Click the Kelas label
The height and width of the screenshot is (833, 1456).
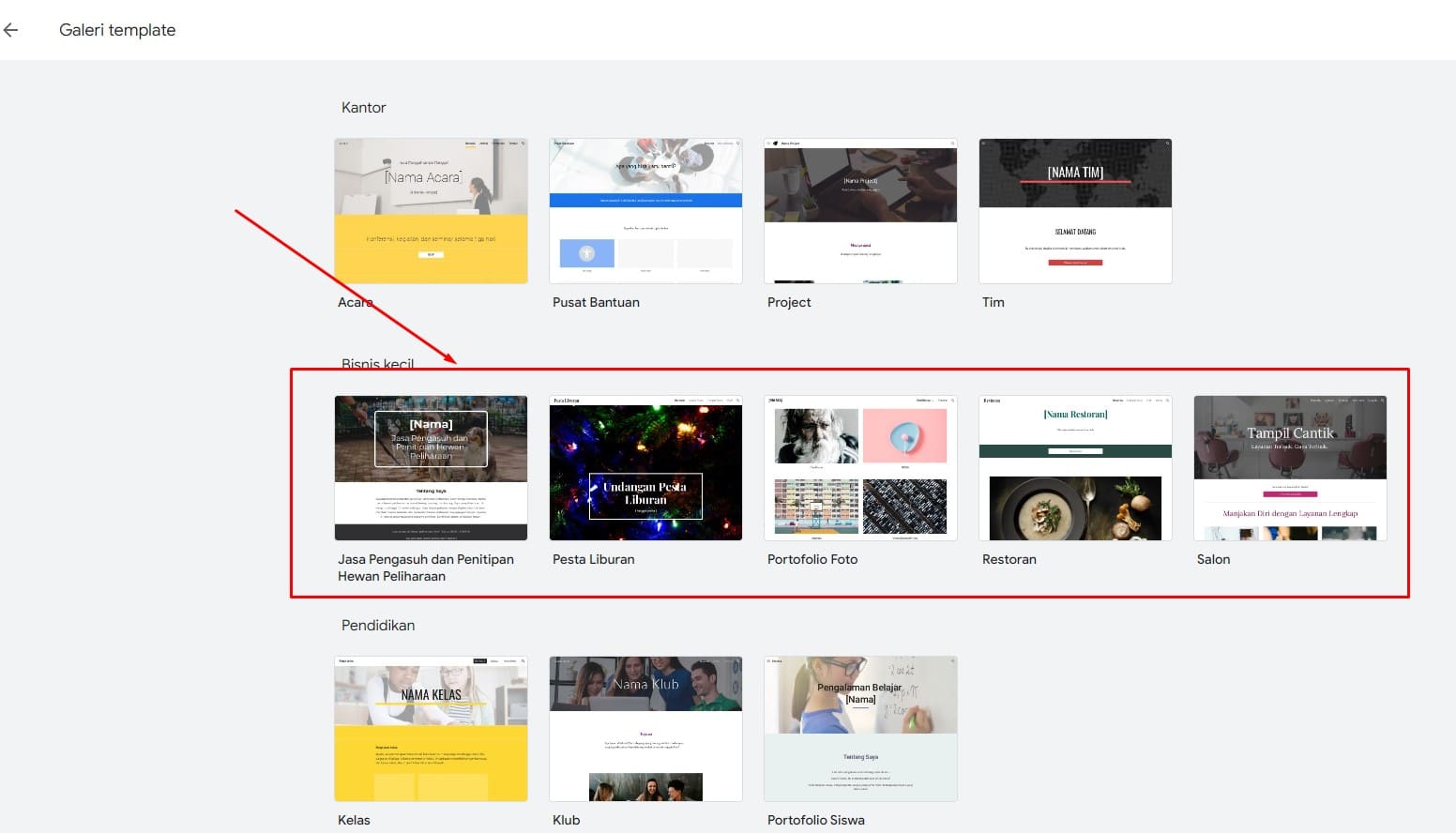pyautogui.click(x=354, y=820)
